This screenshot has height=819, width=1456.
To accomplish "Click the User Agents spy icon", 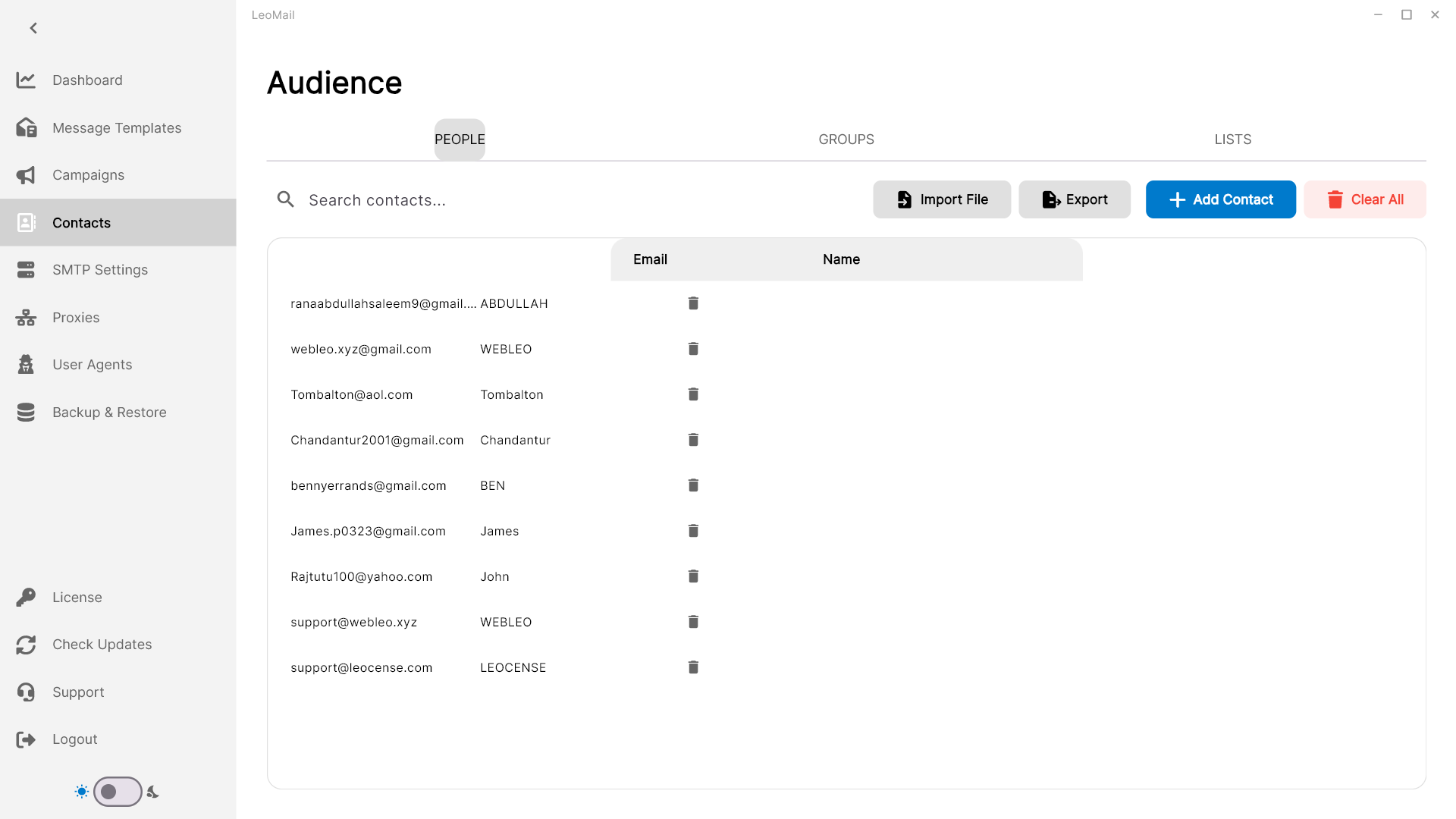I will pos(26,365).
